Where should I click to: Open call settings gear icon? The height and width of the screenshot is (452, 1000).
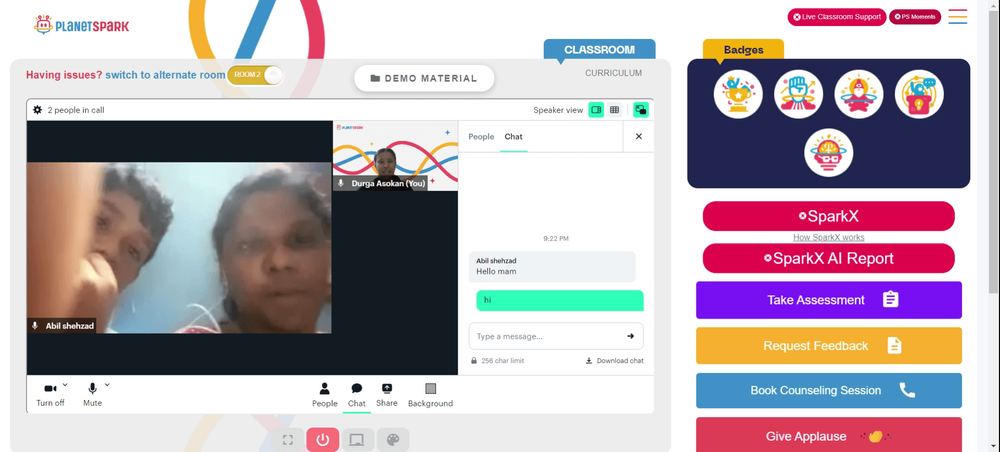(x=38, y=110)
